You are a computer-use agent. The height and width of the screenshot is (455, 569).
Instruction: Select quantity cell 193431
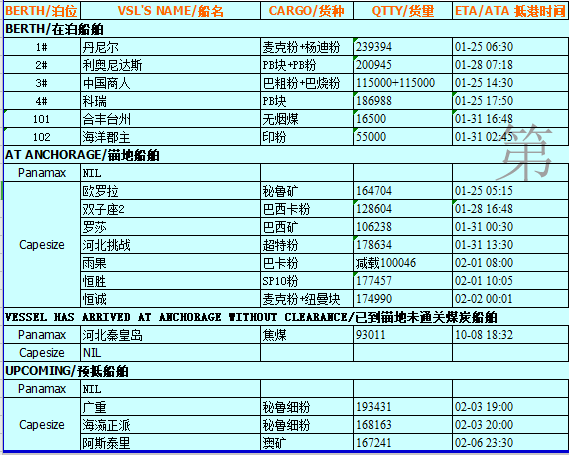point(403,407)
